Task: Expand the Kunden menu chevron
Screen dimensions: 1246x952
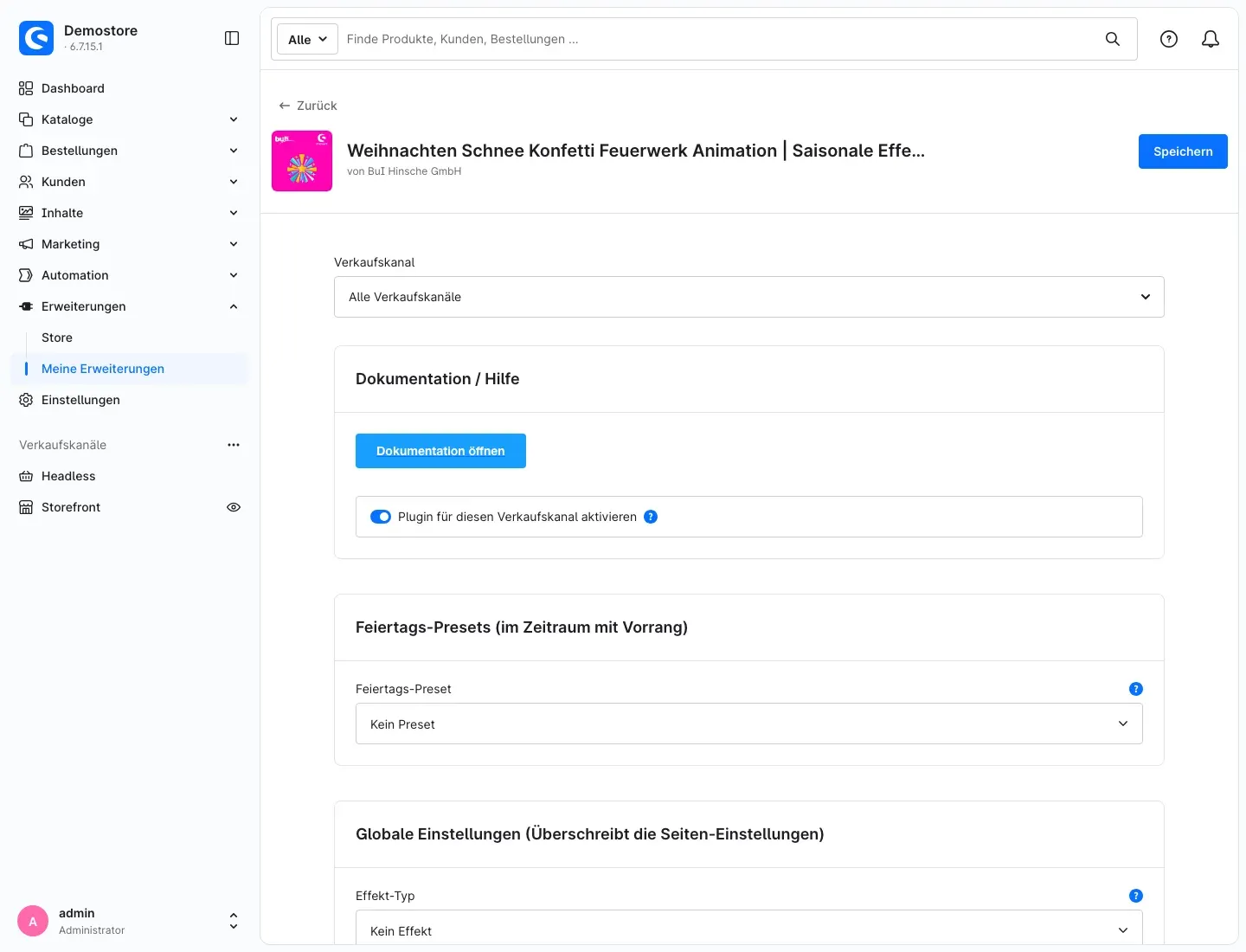Action: point(234,182)
